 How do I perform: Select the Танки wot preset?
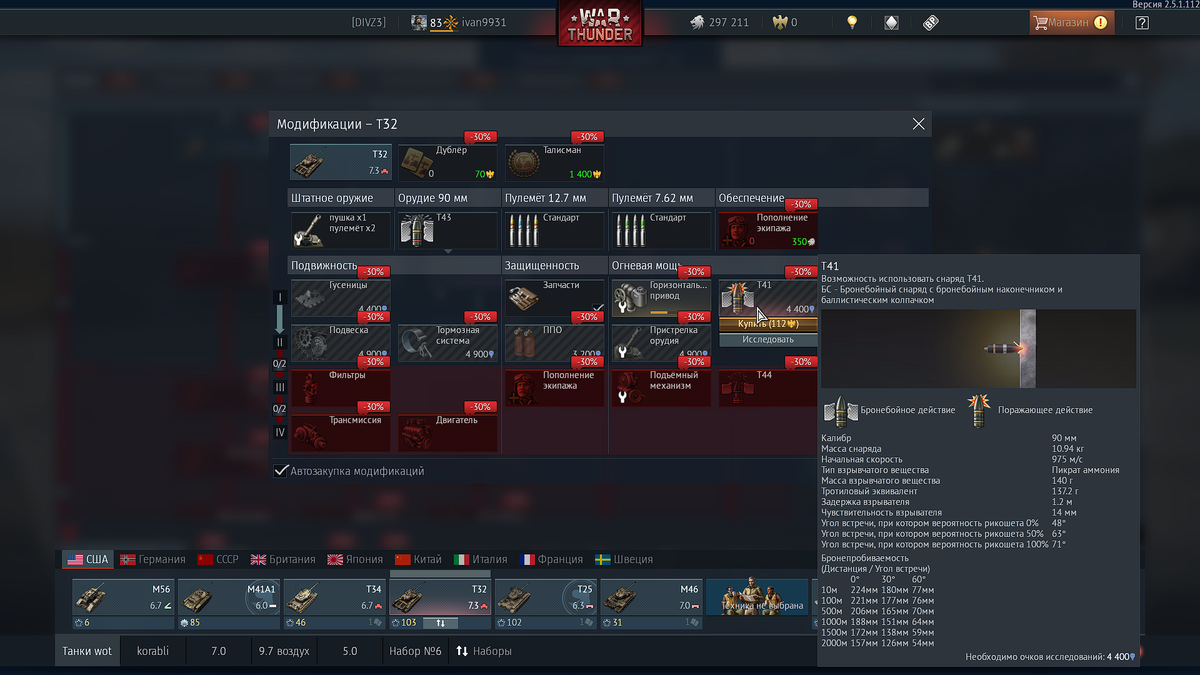coord(88,651)
